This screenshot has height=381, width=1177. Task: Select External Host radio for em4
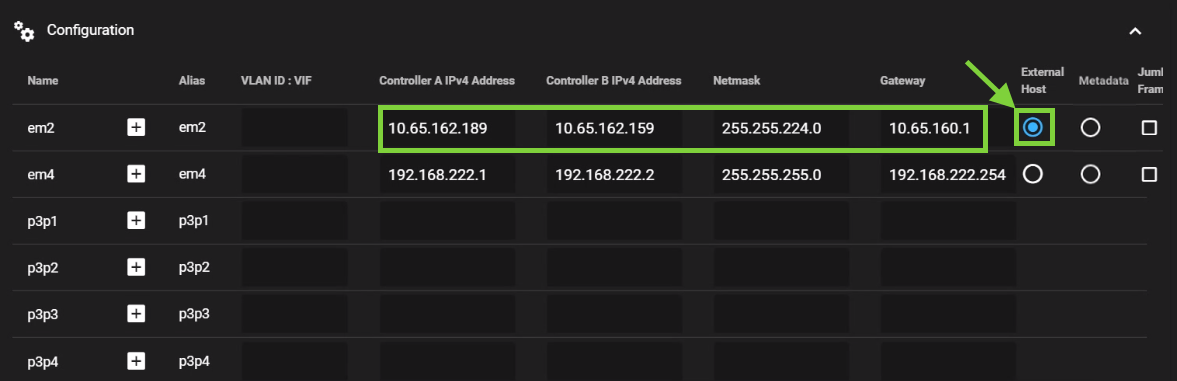pyautogui.click(x=1033, y=174)
